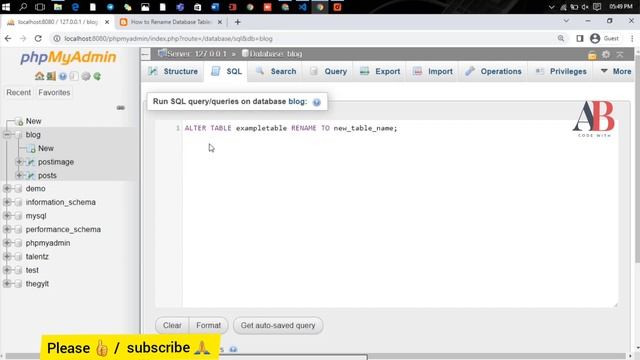Click top-level New database item

tap(33, 121)
